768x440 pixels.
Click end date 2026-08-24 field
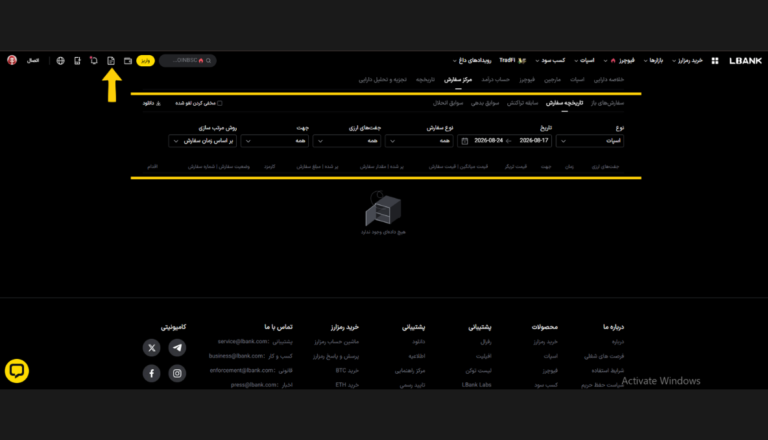[x=489, y=141]
